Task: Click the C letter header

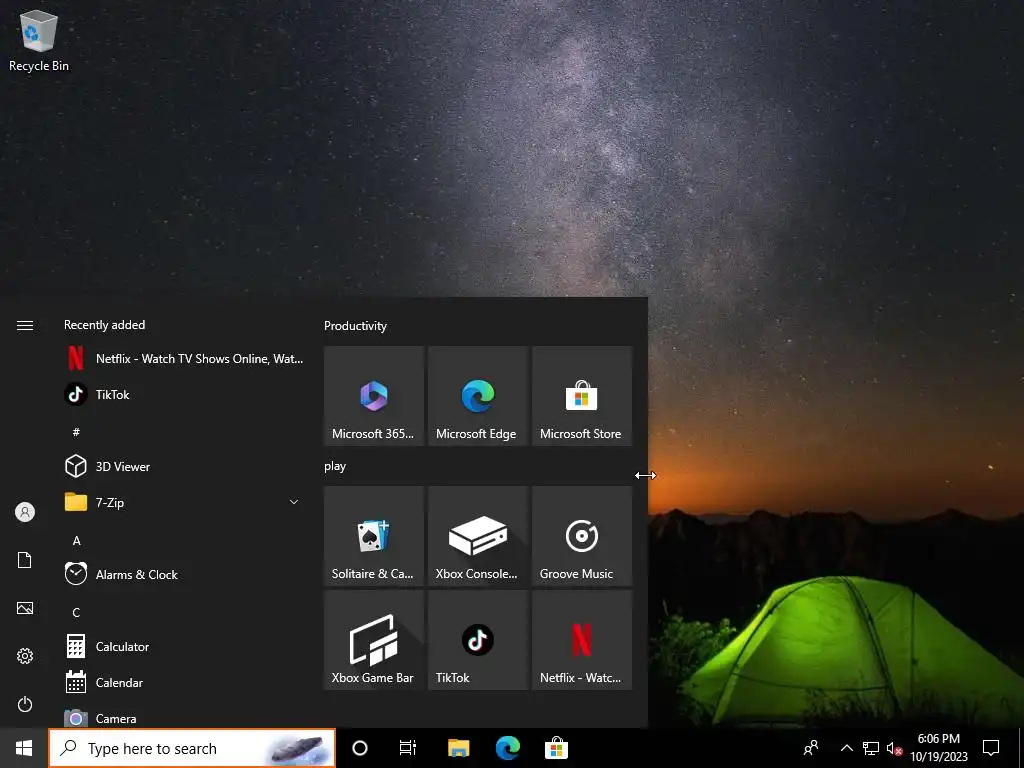Action: coord(76,613)
